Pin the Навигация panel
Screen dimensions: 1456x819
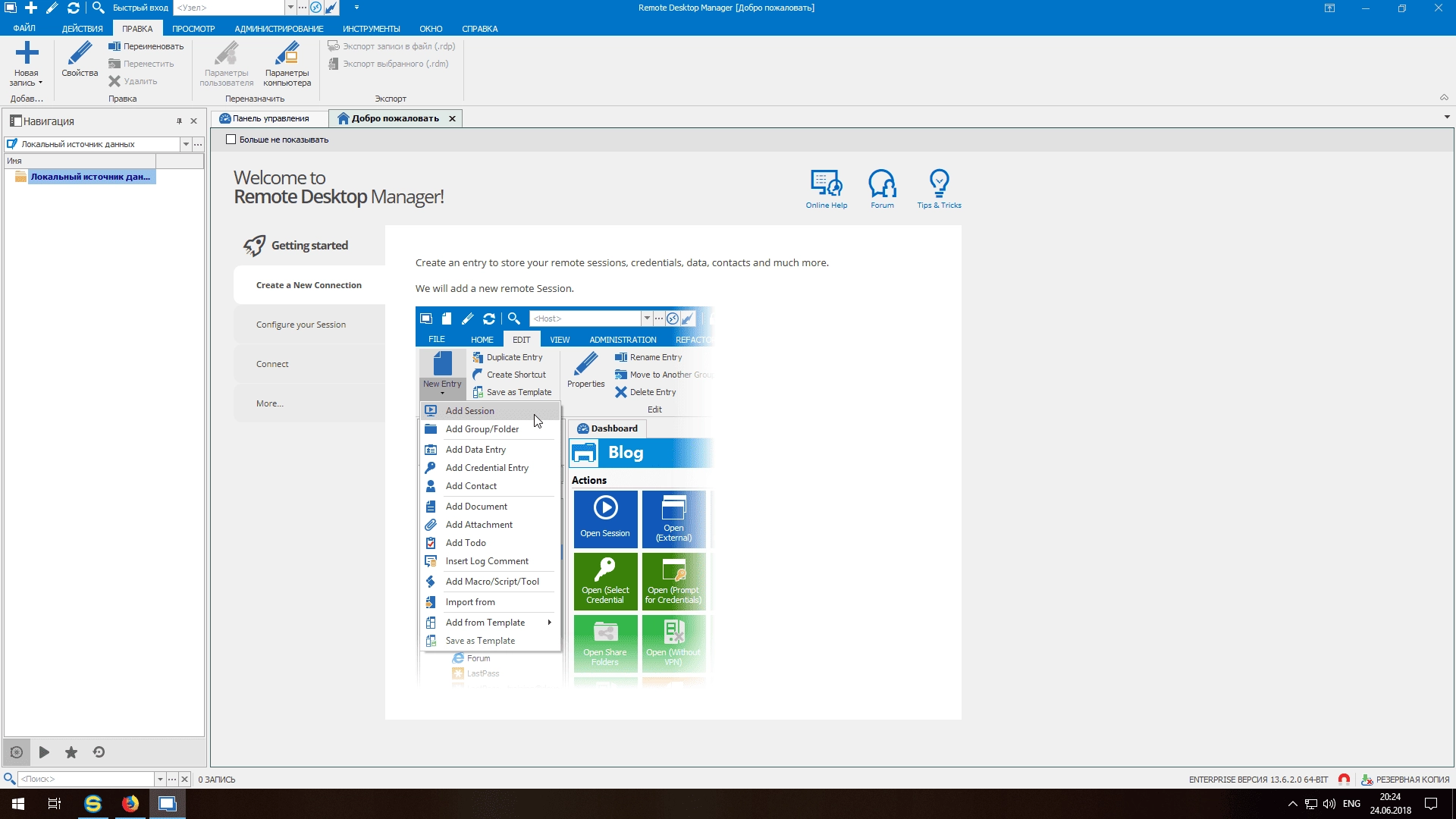(180, 121)
